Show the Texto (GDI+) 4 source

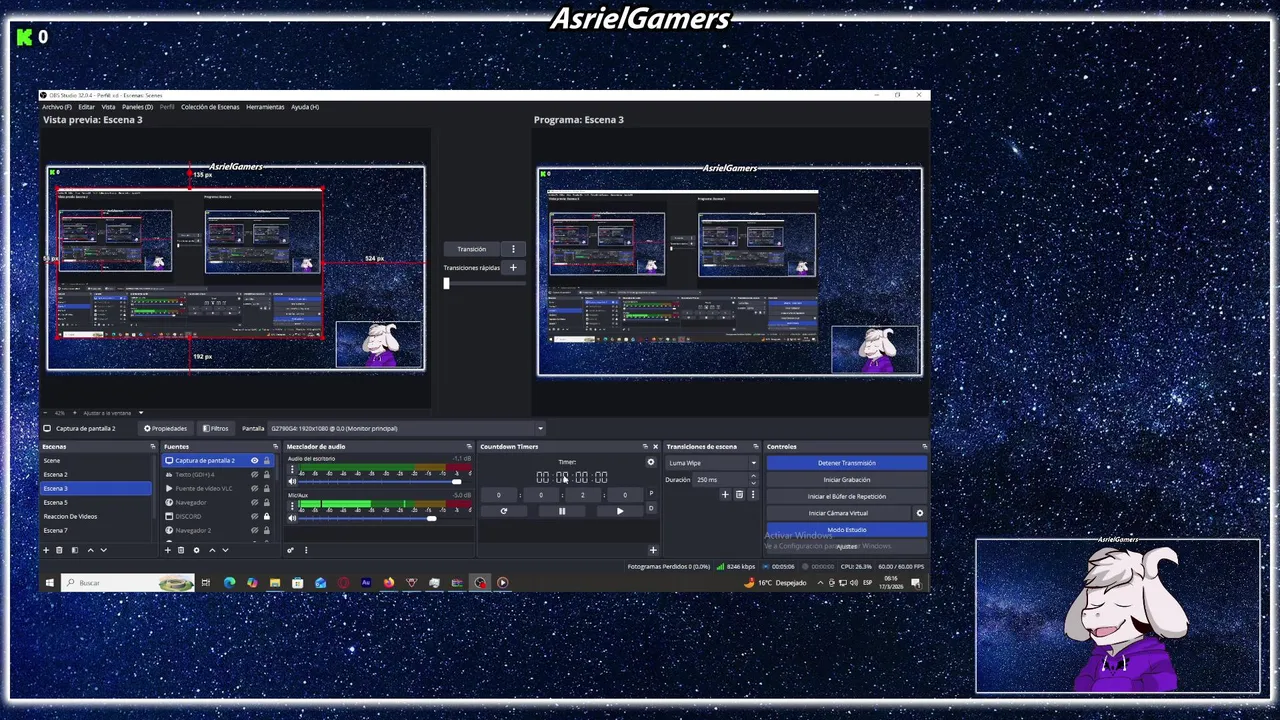254,475
